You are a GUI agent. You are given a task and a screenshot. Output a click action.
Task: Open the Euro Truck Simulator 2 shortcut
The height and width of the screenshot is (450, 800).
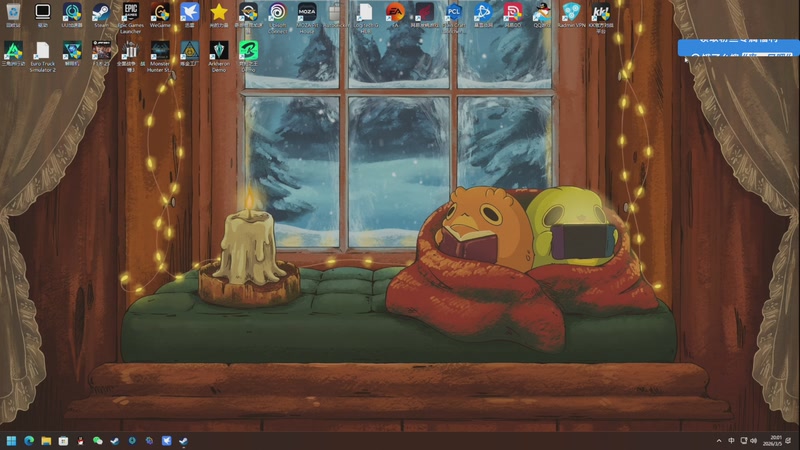coord(42,57)
